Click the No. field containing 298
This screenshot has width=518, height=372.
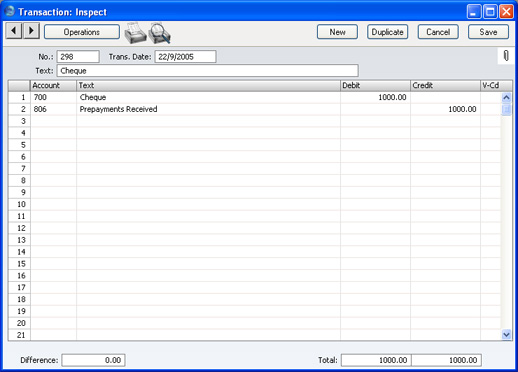(78, 57)
